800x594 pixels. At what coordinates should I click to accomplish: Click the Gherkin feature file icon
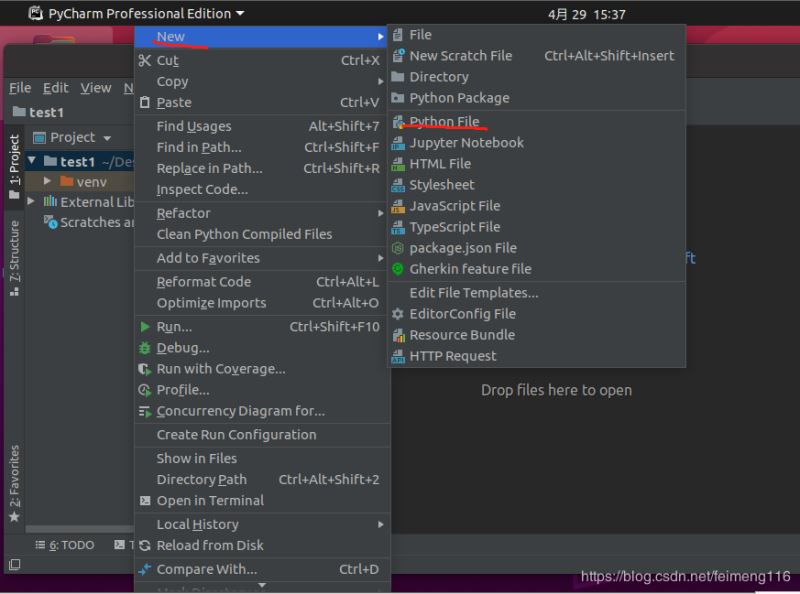tap(398, 269)
